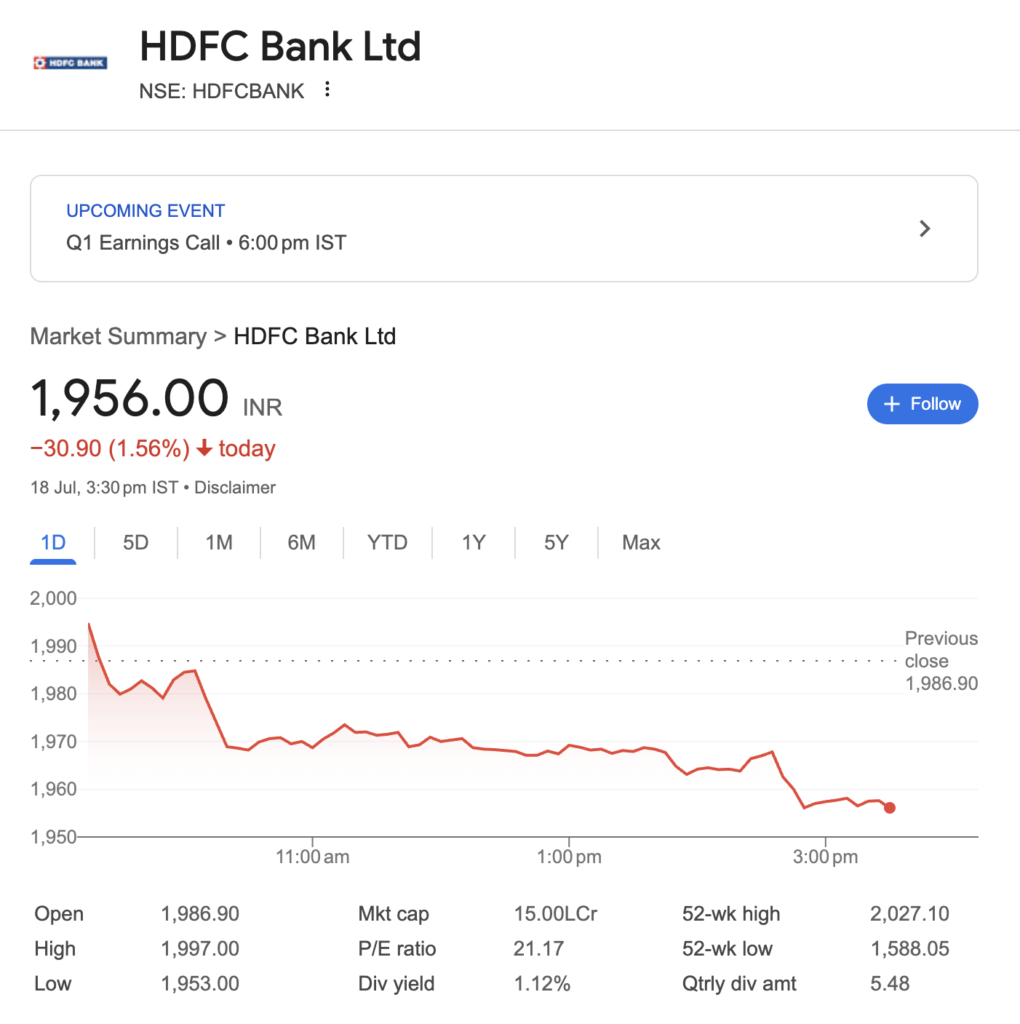Click the red end-point dot on chart
The width and height of the screenshot is (1020, 1024).
pos(889,808)
